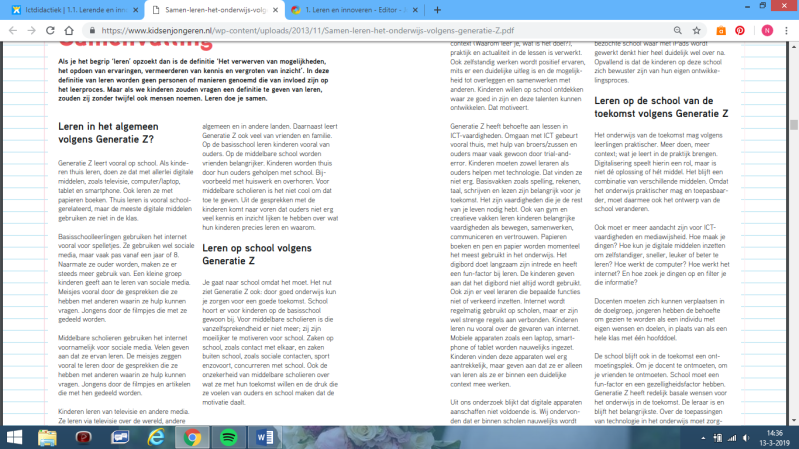Click paragraph starting 'Middelbare scholieren gebruiken het internet'
This screenshot has height=449, width=799.
pyautogui.click(x=124, y=365)
